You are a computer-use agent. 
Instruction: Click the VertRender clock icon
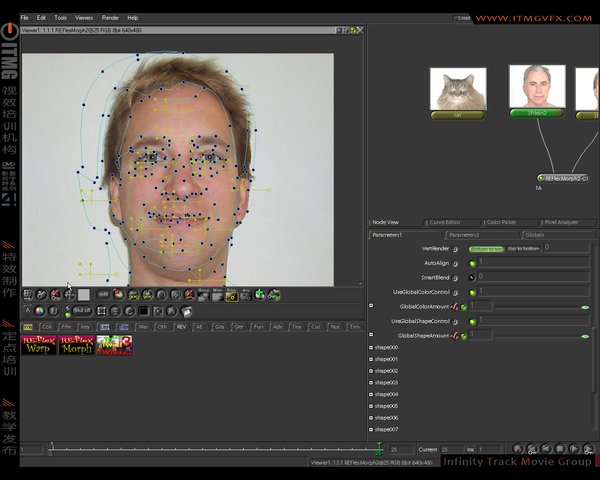[x=455, y=248]
